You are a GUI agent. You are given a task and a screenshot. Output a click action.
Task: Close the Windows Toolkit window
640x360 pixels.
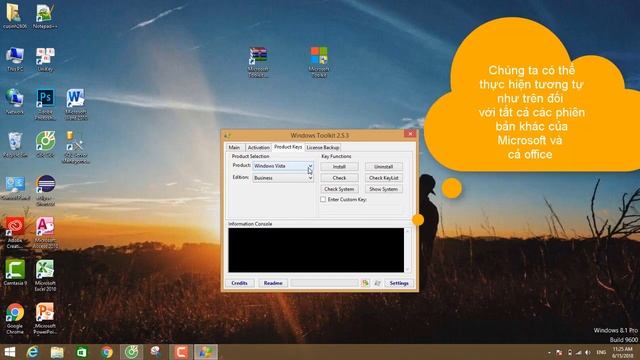[410, 134]
